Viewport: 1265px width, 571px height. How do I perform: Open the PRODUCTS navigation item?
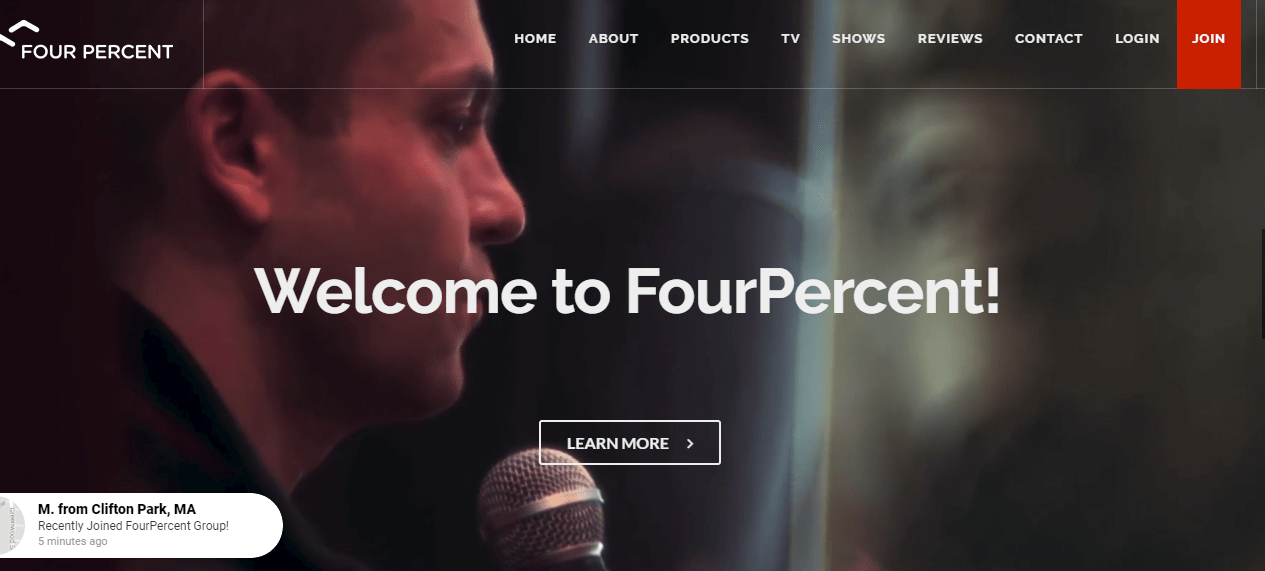[709, 39]
